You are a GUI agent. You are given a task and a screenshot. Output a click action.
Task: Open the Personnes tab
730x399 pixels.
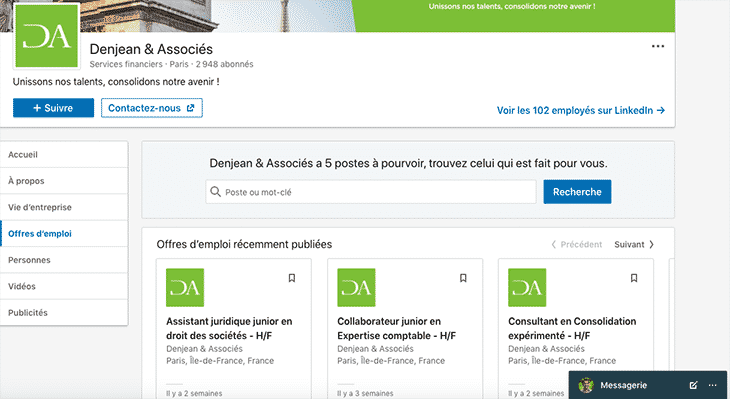(64, 260)
